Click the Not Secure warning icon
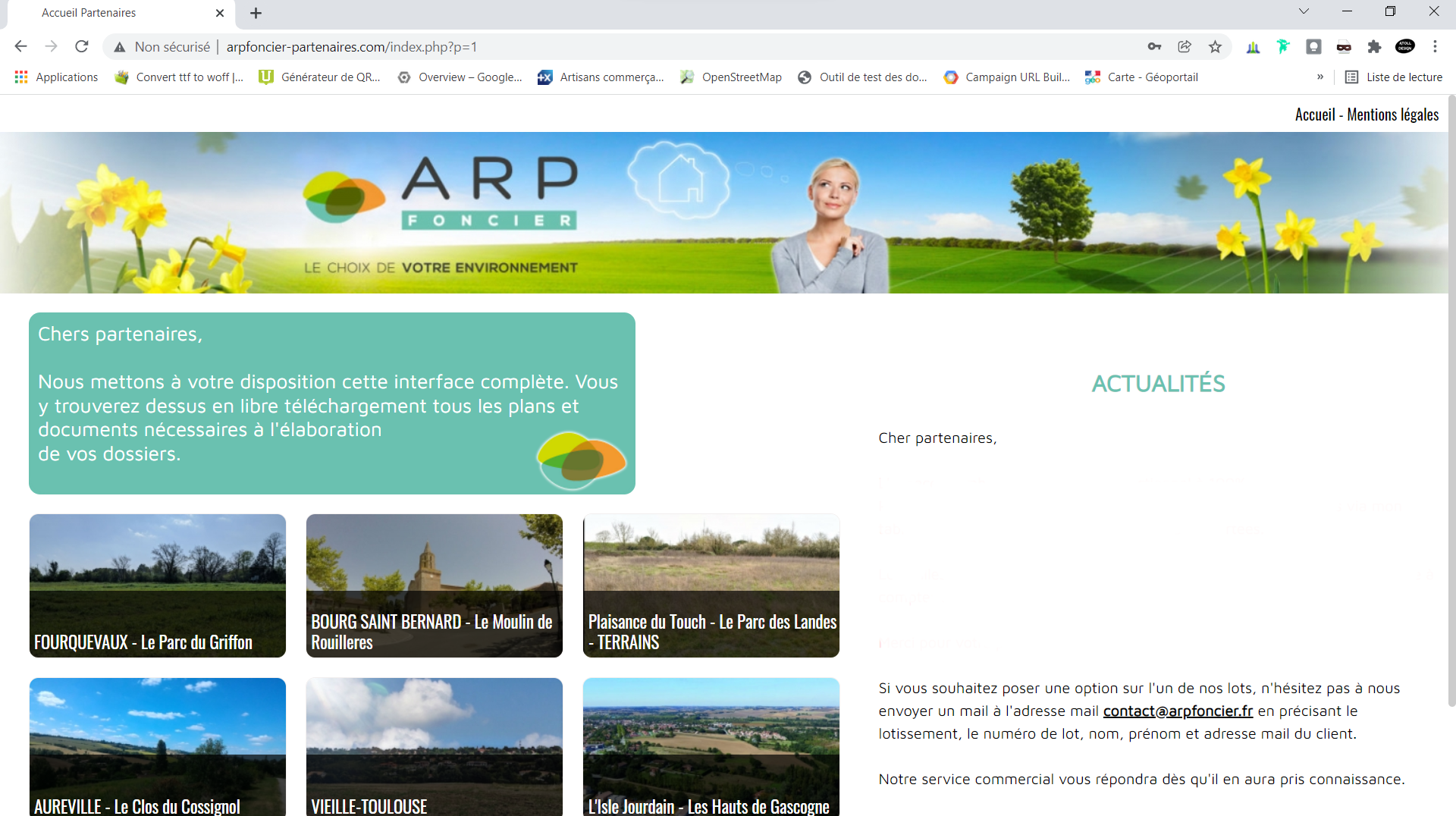The image size is (1456, 816). (x=120, y=47)
